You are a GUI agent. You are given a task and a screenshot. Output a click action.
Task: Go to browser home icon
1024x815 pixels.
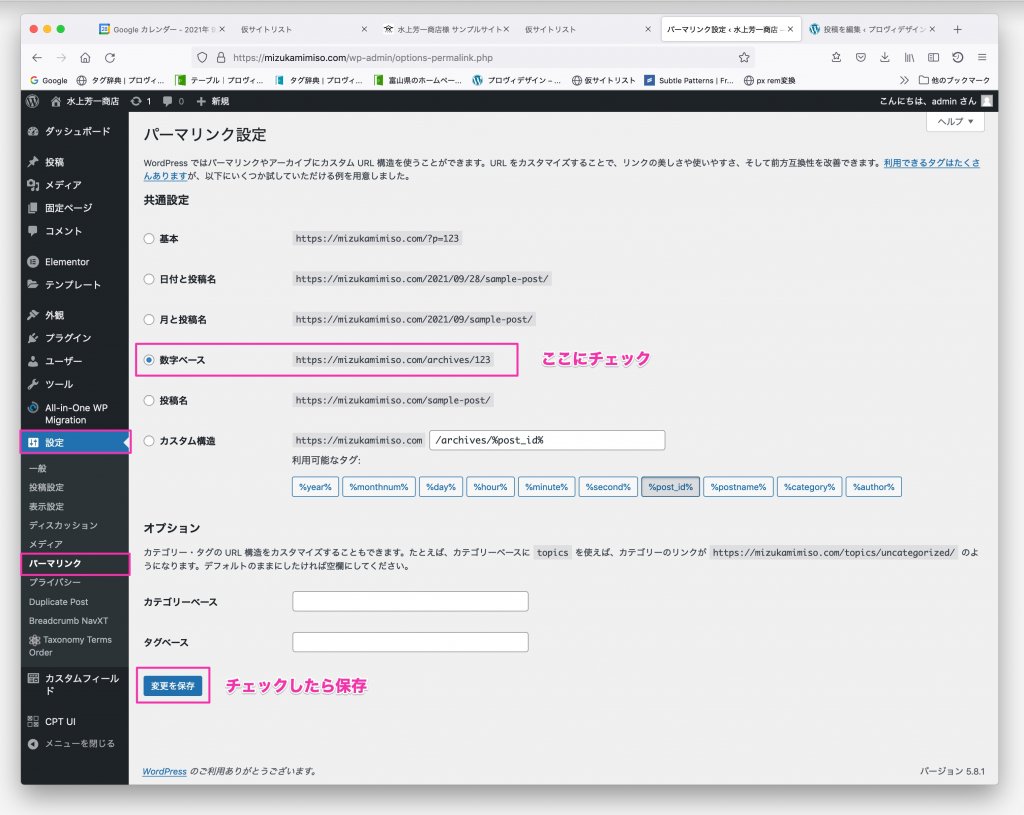(x=85, y=57)
